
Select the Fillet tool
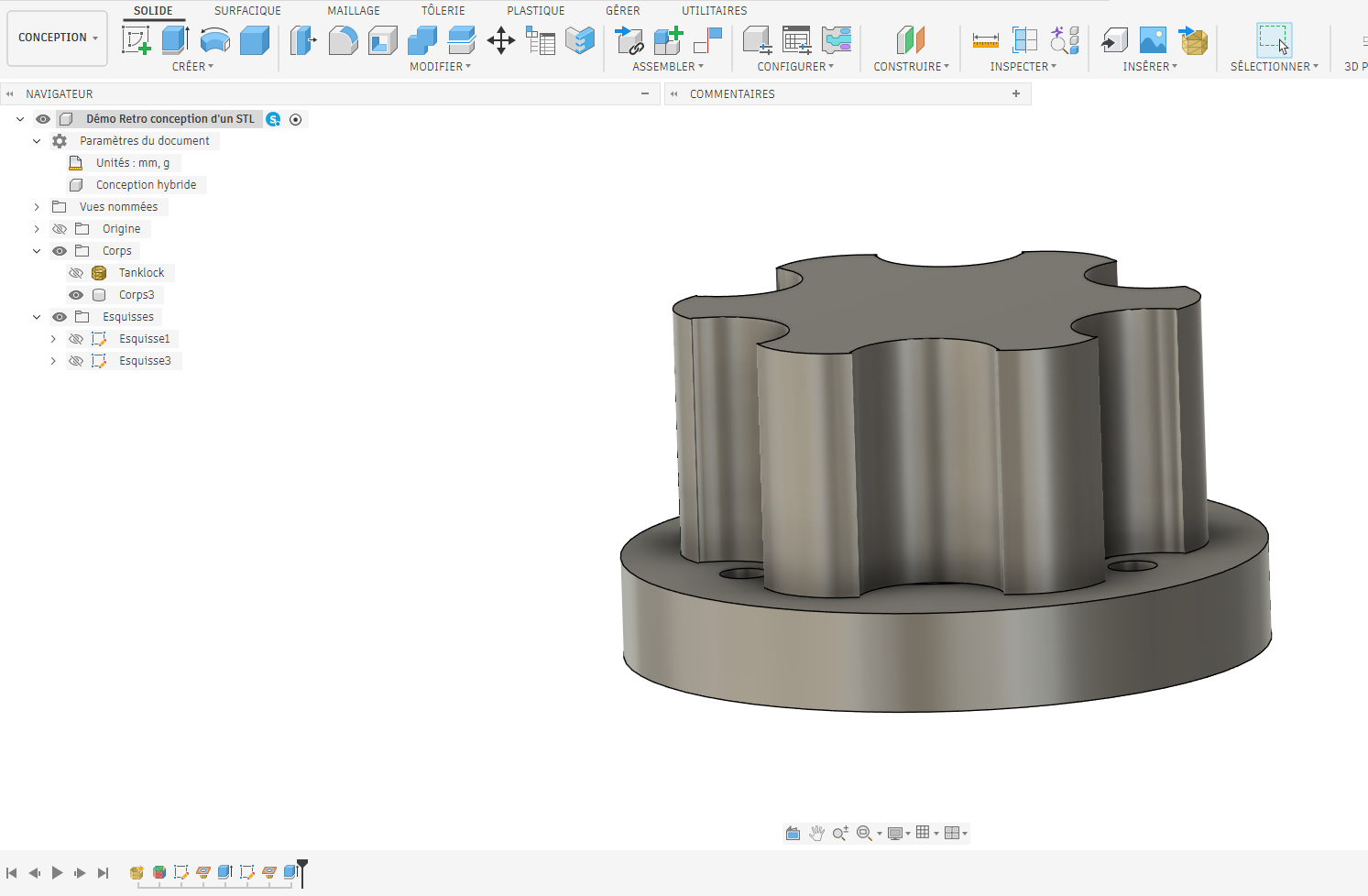[x=343, y=40]
